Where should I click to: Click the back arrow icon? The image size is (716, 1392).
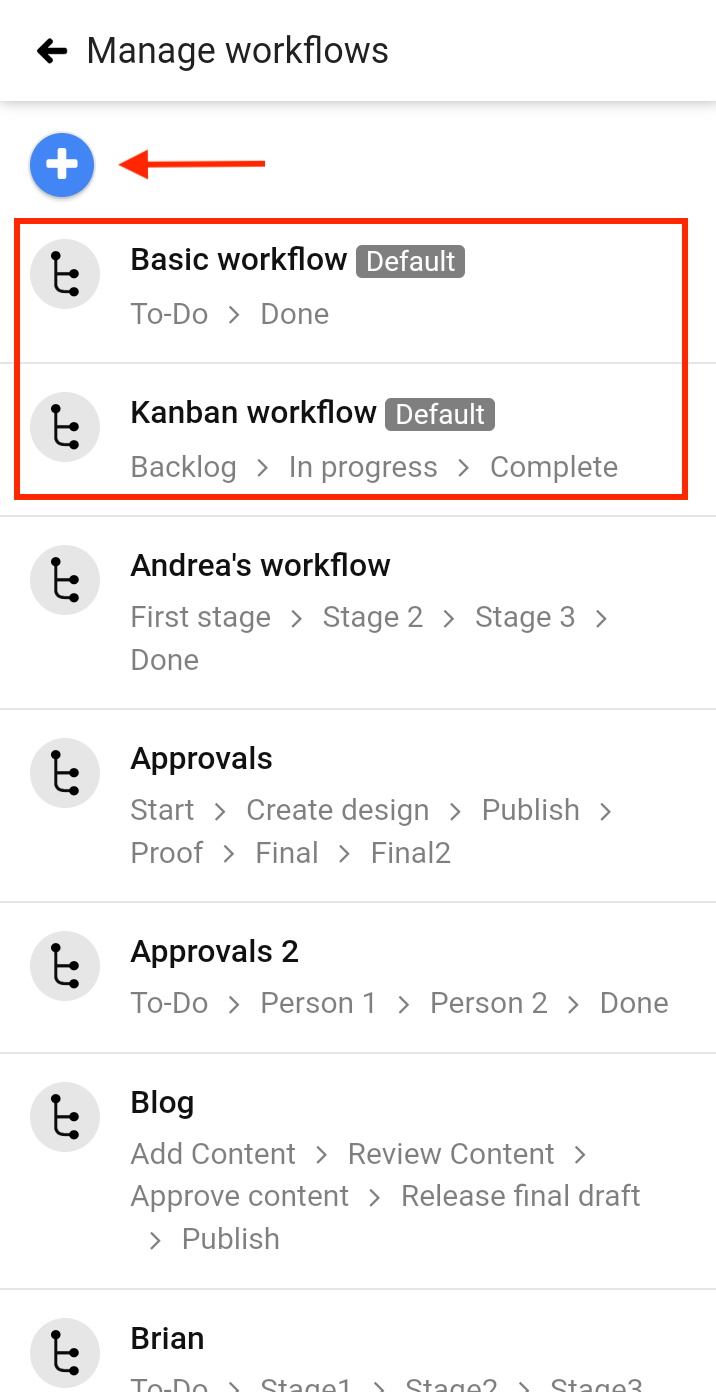tap(51, 51)
